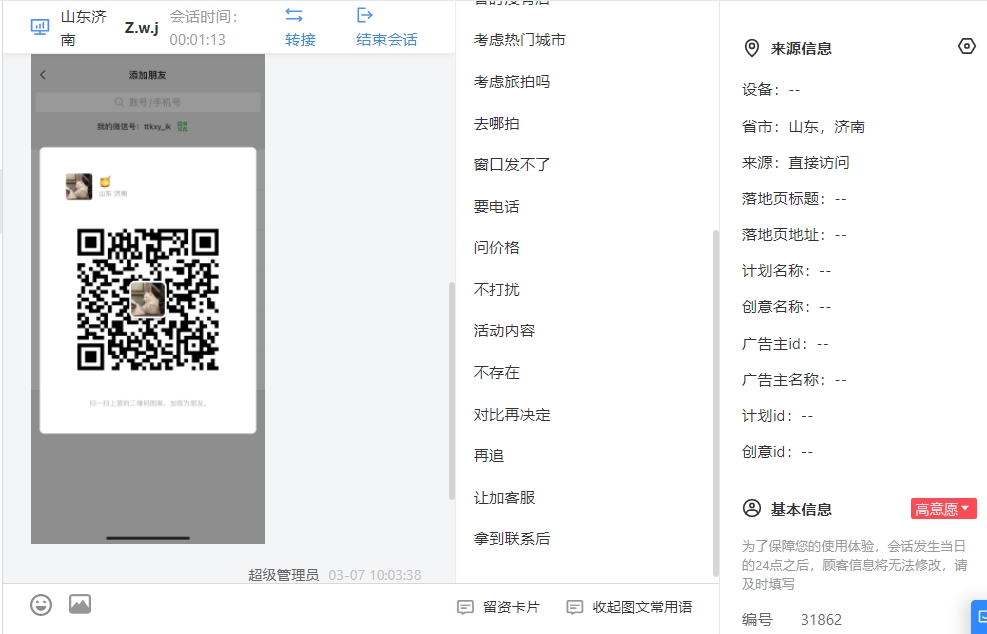This screenshot has width=987, height=634.
Task: Click the 超级管理员 sender name
Action: point(283,575)
